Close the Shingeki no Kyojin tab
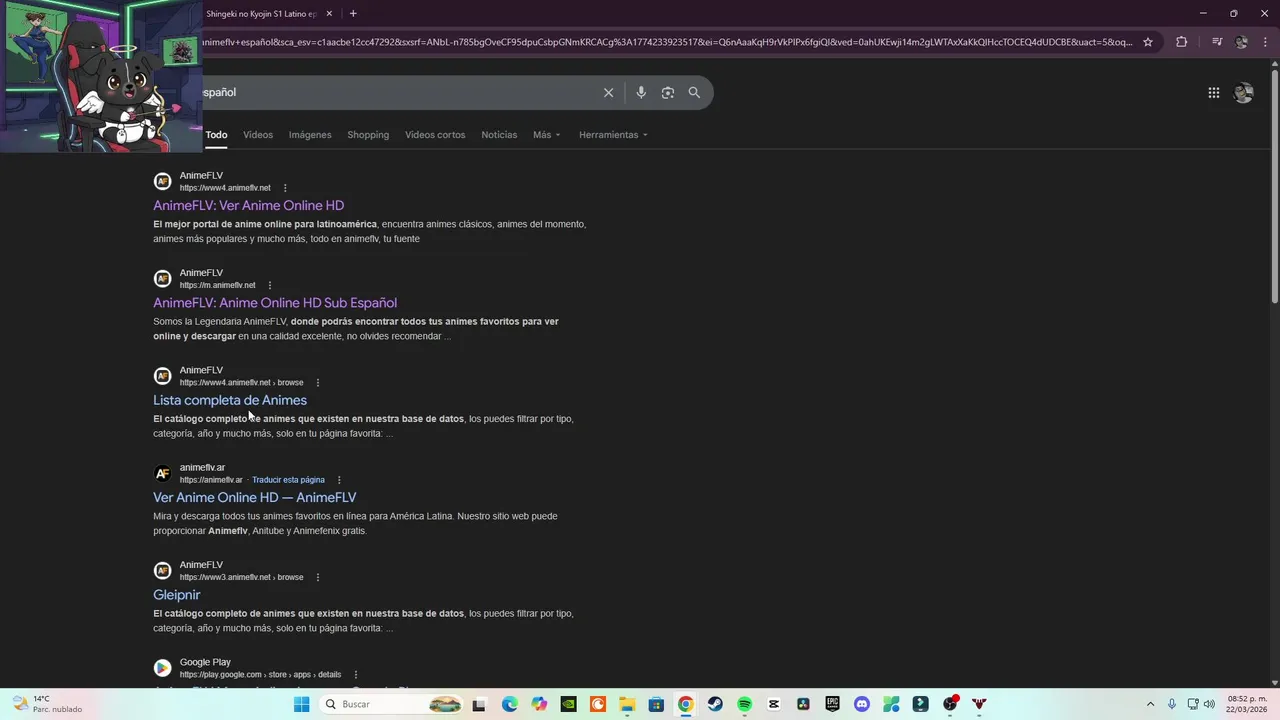The width and height of the screenshot is (1280, 720). click(329, 14)
